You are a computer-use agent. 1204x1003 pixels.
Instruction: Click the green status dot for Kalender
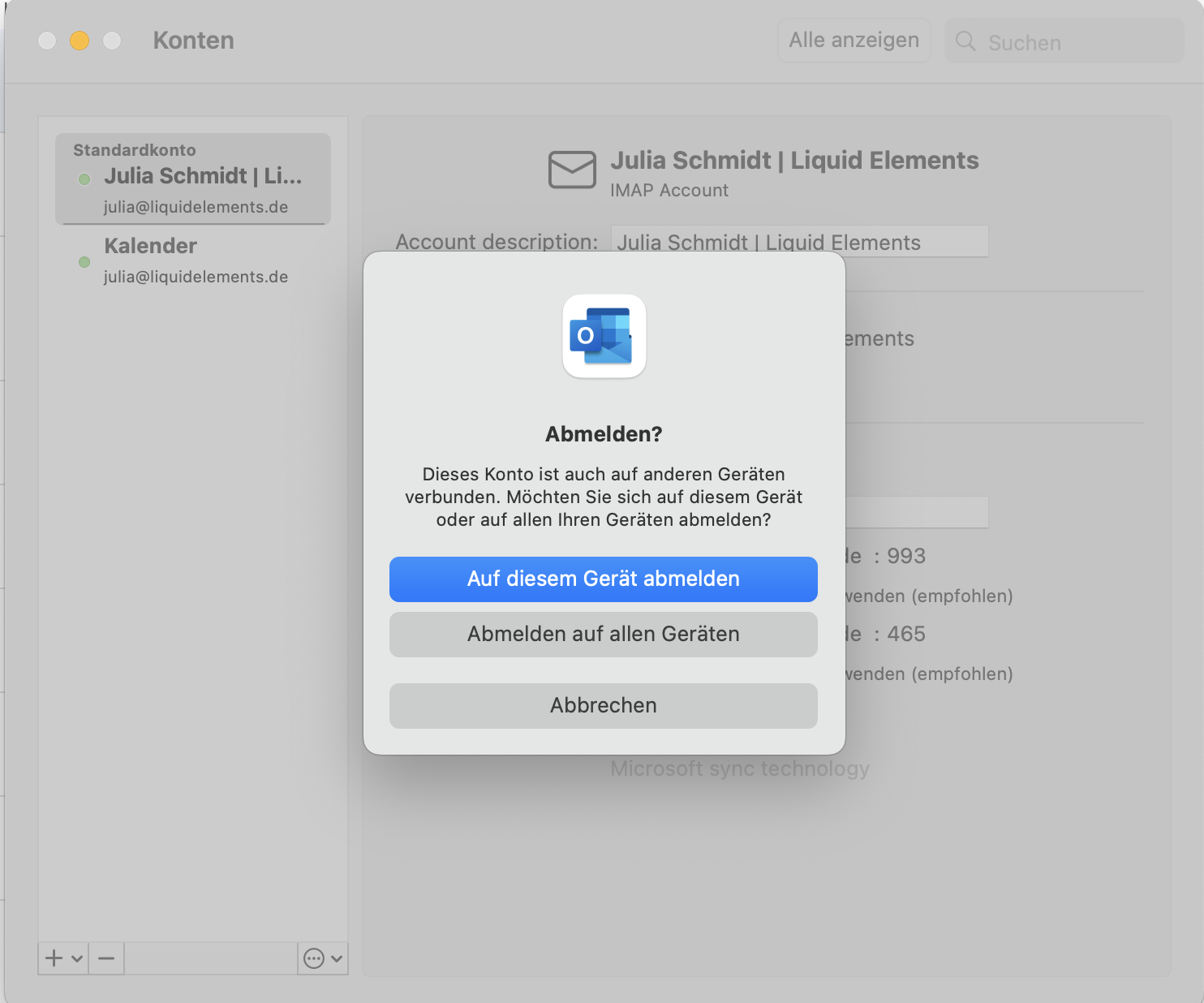(x=84, y=262)
